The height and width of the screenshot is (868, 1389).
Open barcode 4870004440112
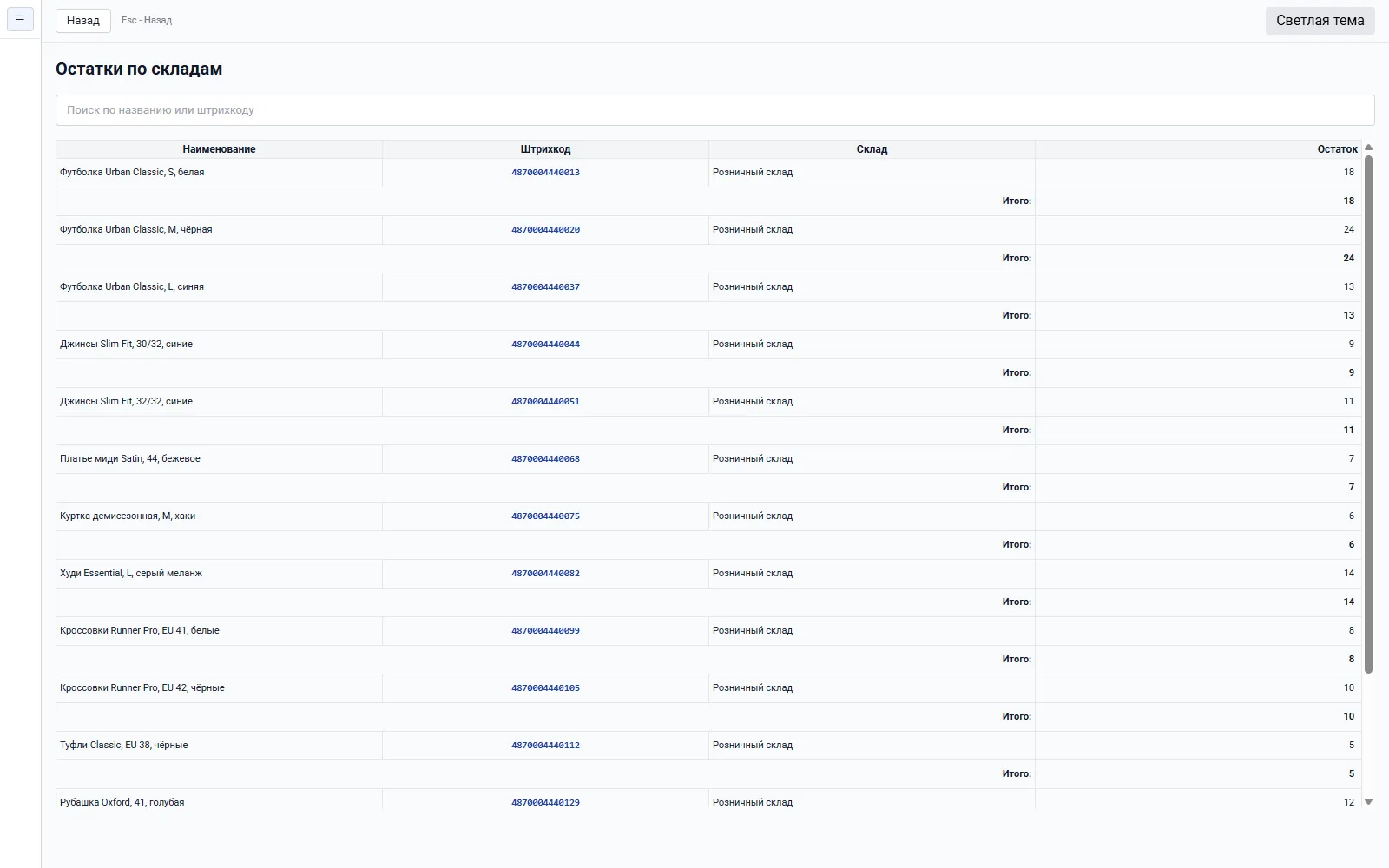point(545,746)
